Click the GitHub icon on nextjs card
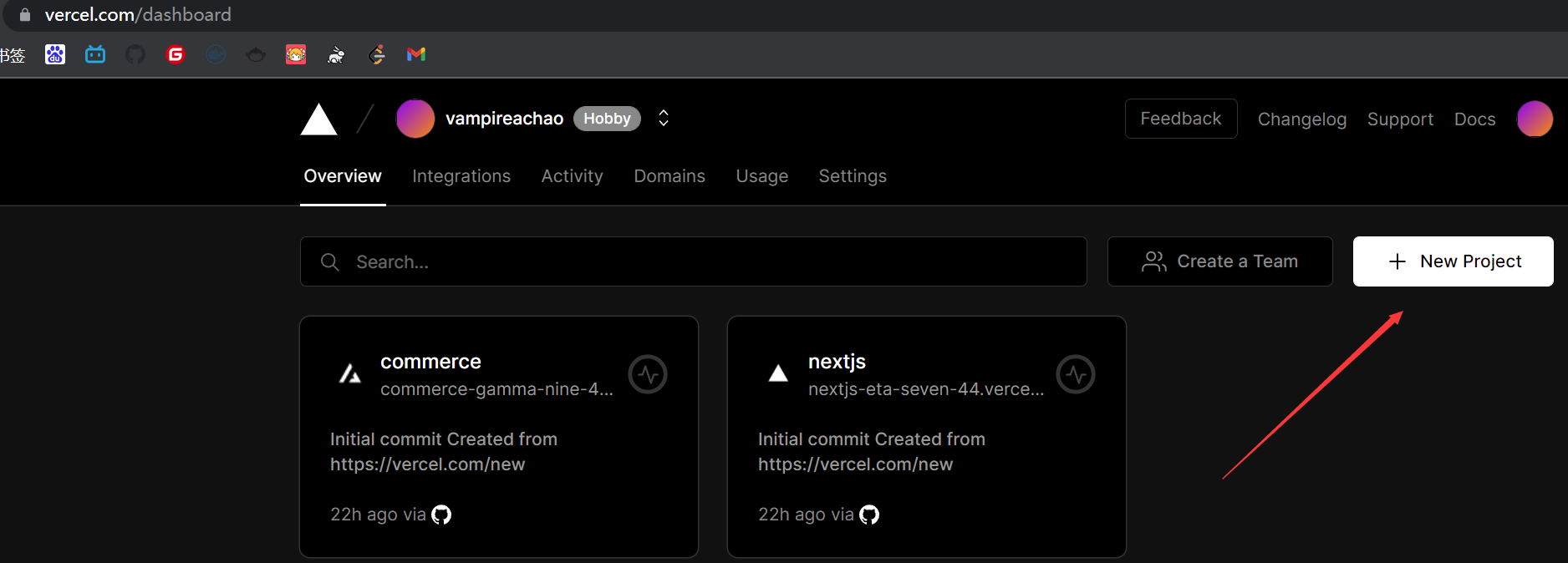Screen dimensions: 1568x563 869,515
